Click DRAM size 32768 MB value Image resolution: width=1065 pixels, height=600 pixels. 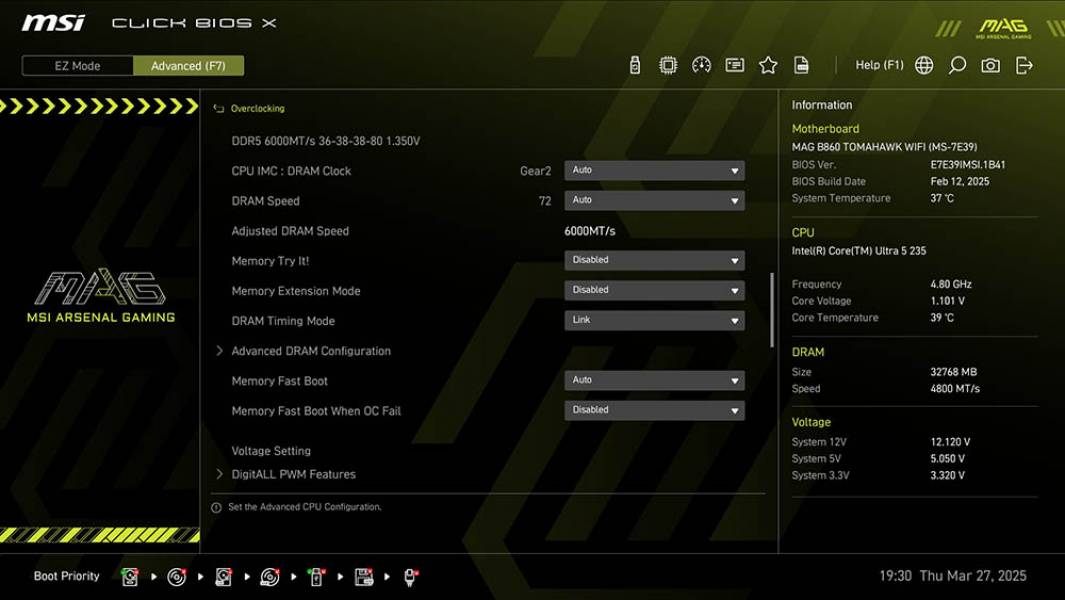coord(954,372)
